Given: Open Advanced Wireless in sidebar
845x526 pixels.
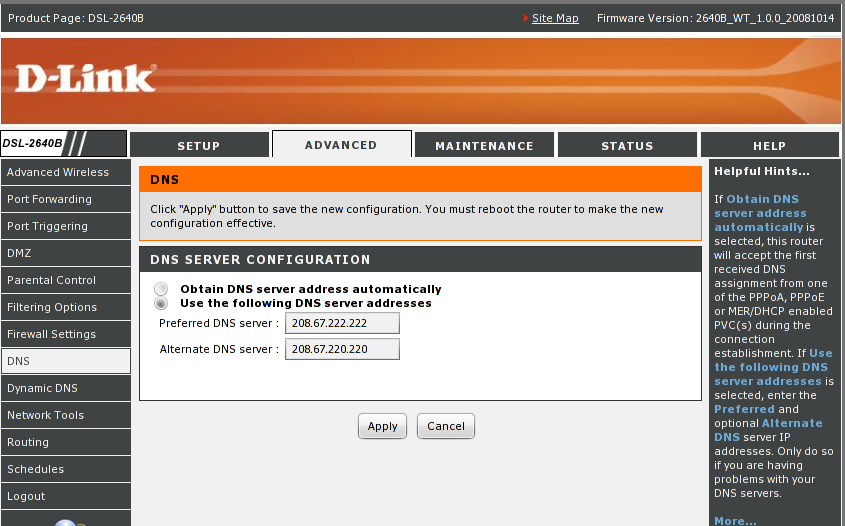Looking at the screenshot, I should 66,172.
